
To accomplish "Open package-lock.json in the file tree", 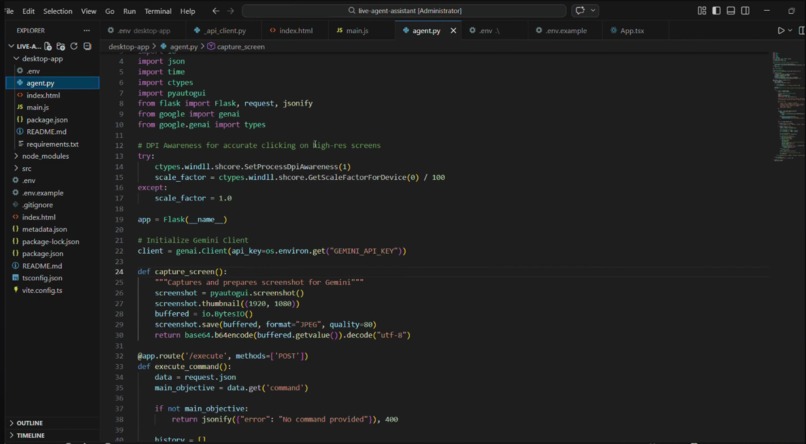I will (x=52, y=242).
